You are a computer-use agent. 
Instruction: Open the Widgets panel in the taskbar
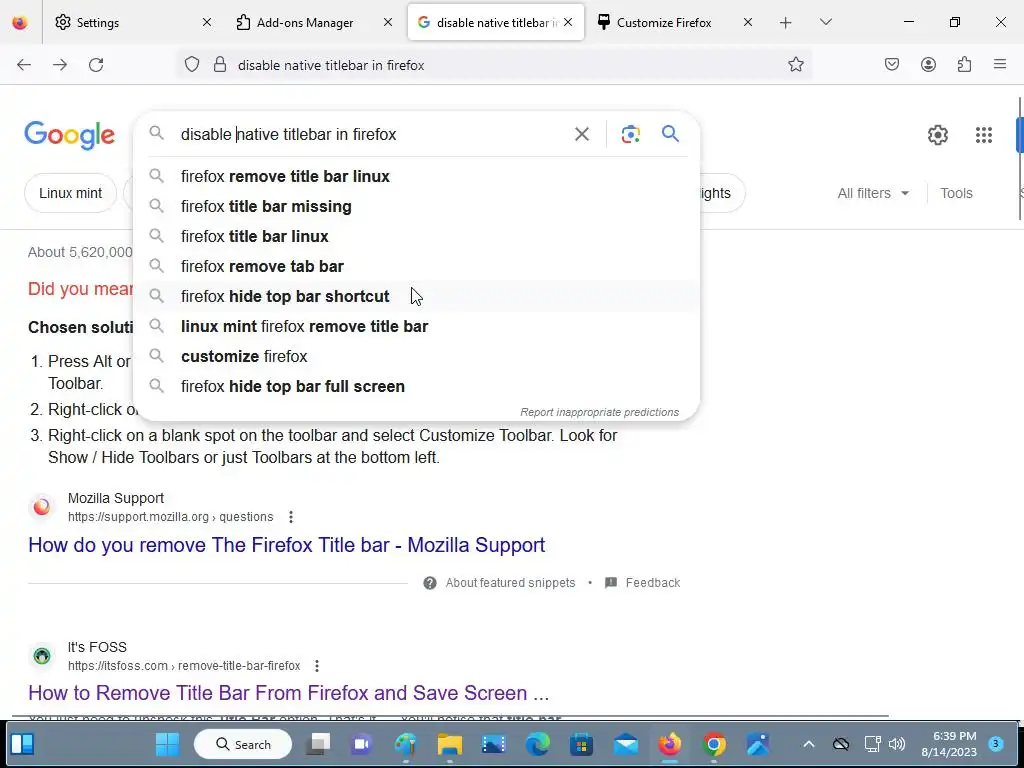[x=22, y=744]
